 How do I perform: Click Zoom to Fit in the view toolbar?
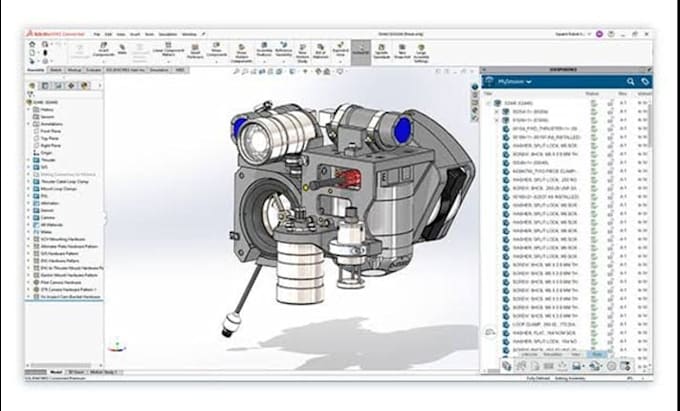coord(236,72)
